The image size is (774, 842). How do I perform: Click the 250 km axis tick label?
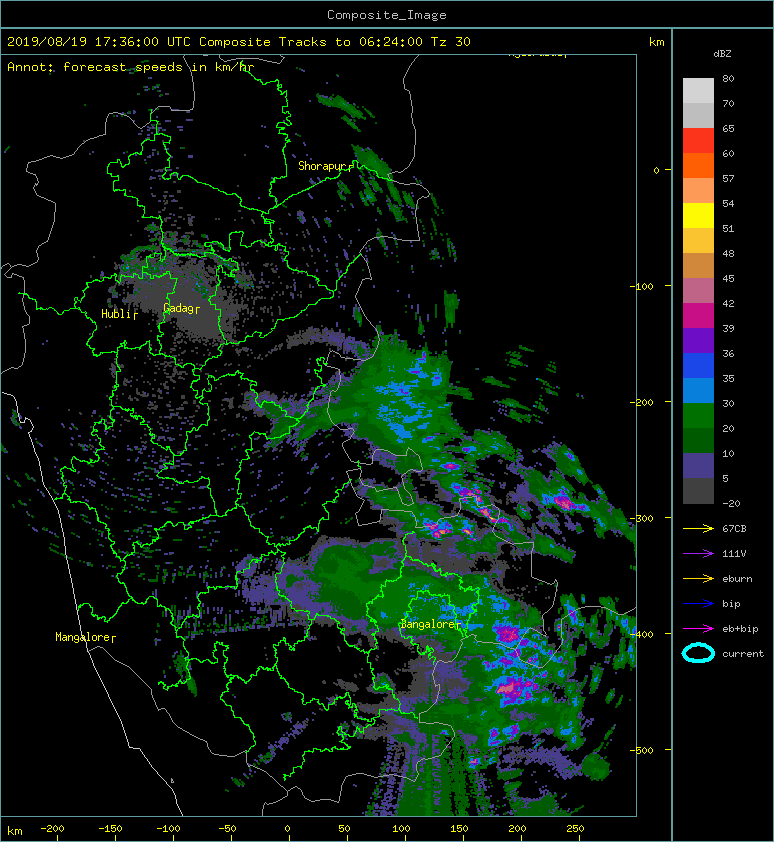(575, 829)
